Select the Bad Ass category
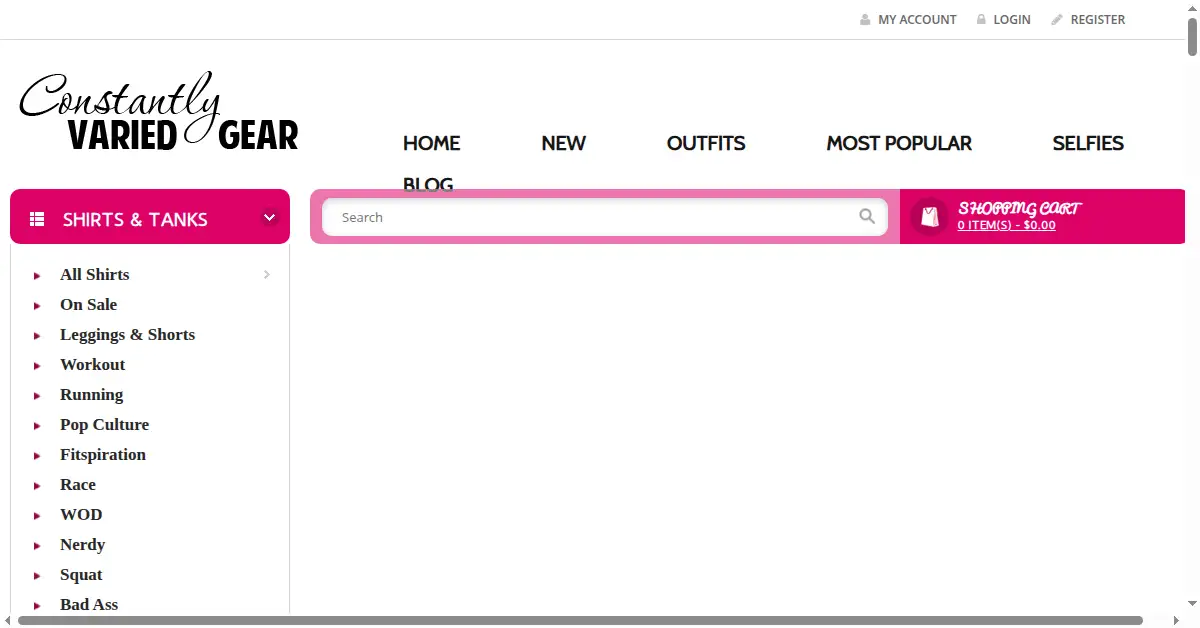The width and height of the screenshot is (1200, 628). pyautogui.click(x=89, y=605)
